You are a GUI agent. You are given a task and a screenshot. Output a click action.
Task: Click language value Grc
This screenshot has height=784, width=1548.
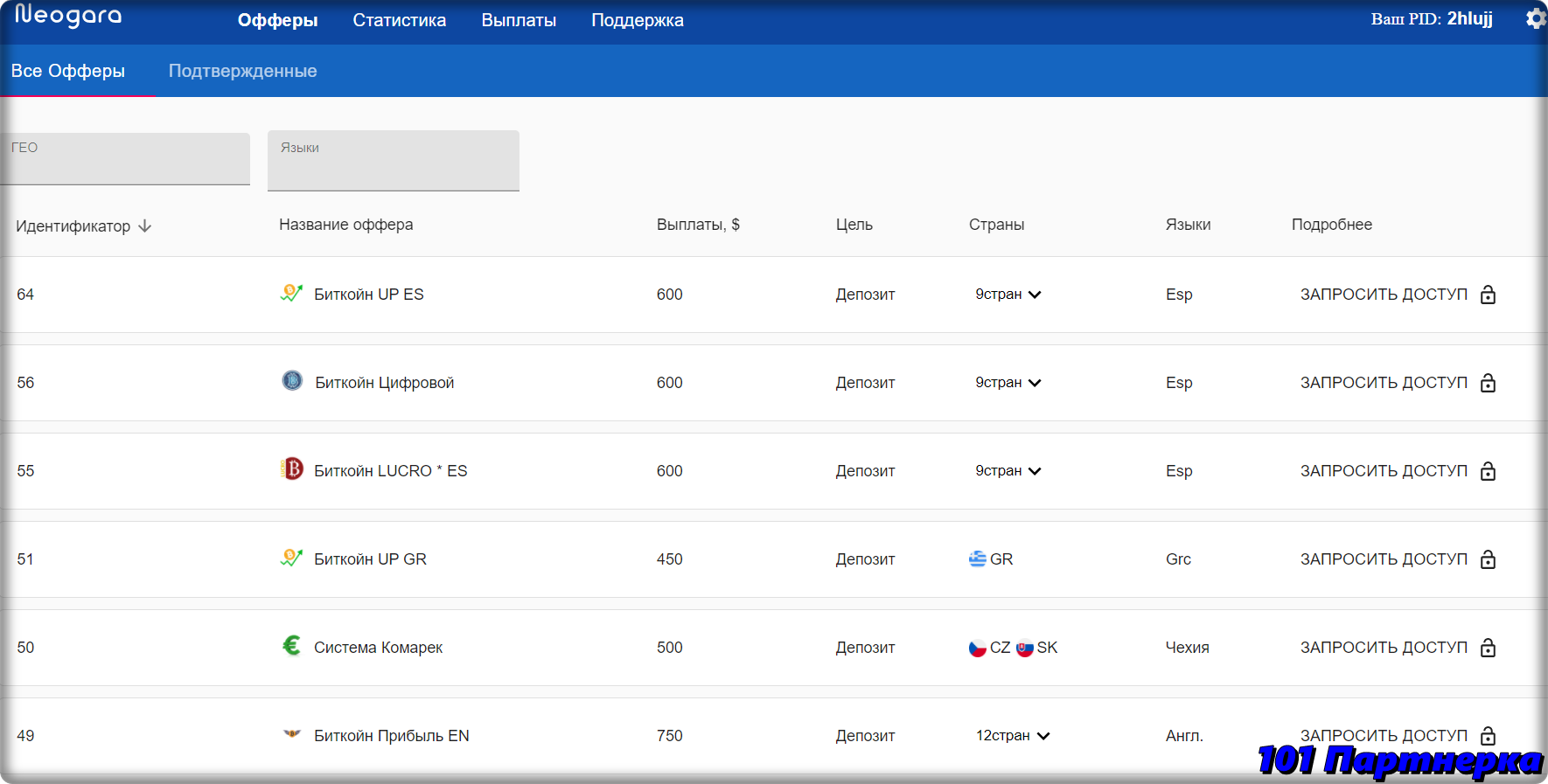1178,559
